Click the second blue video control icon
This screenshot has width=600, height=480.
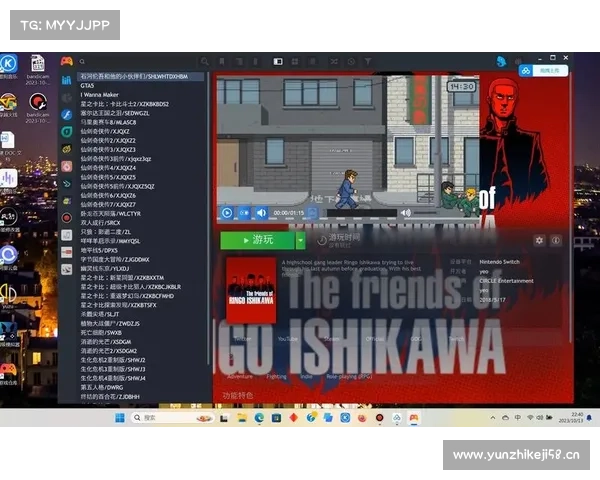pos(244,212)
